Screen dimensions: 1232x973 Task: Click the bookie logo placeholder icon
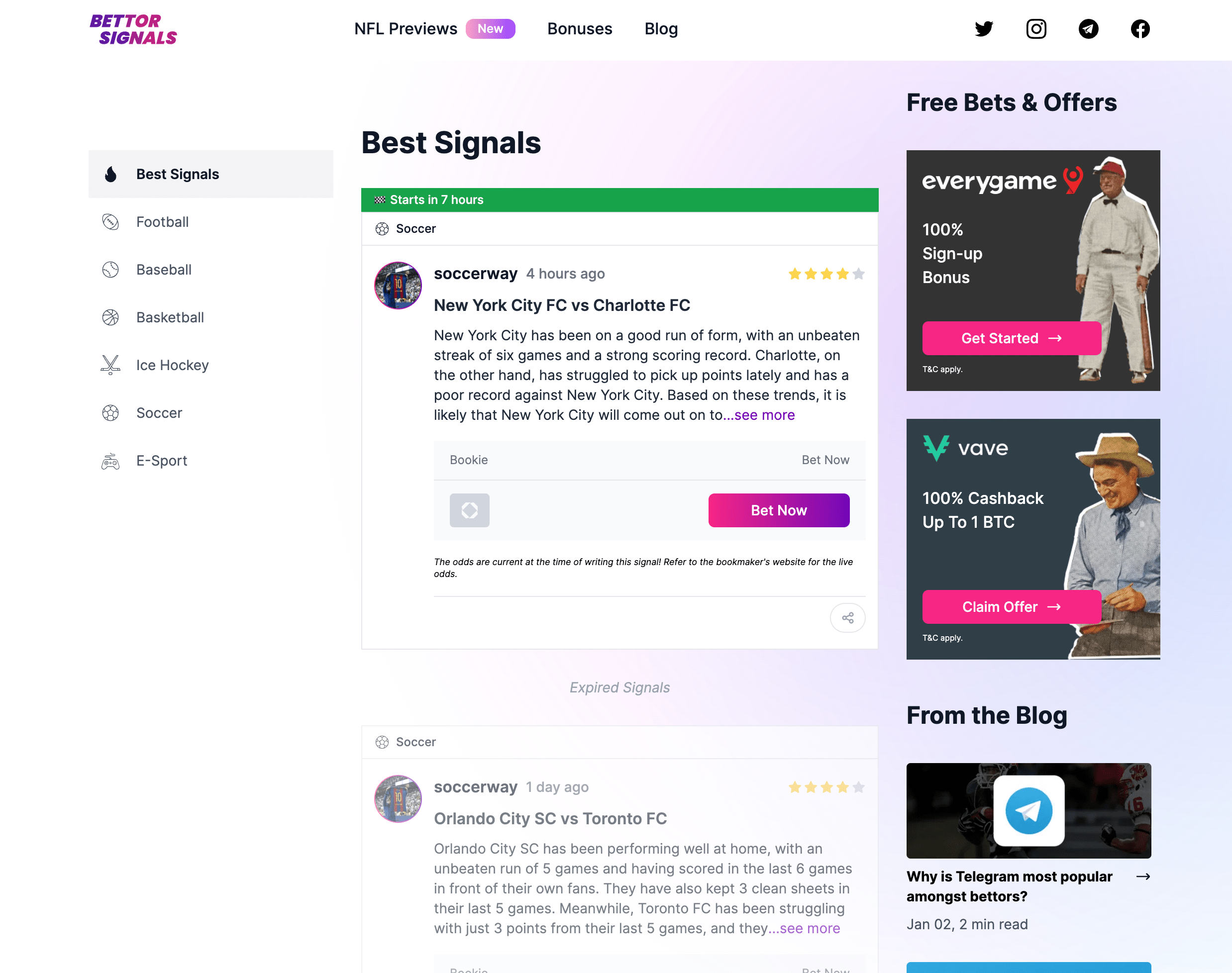[x=470, y=510]
